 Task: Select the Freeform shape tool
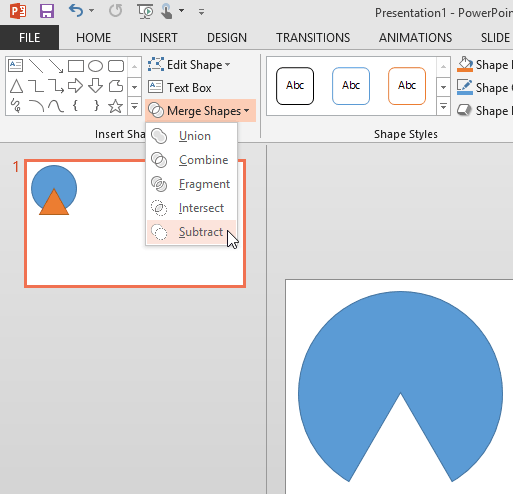[116, 86]
